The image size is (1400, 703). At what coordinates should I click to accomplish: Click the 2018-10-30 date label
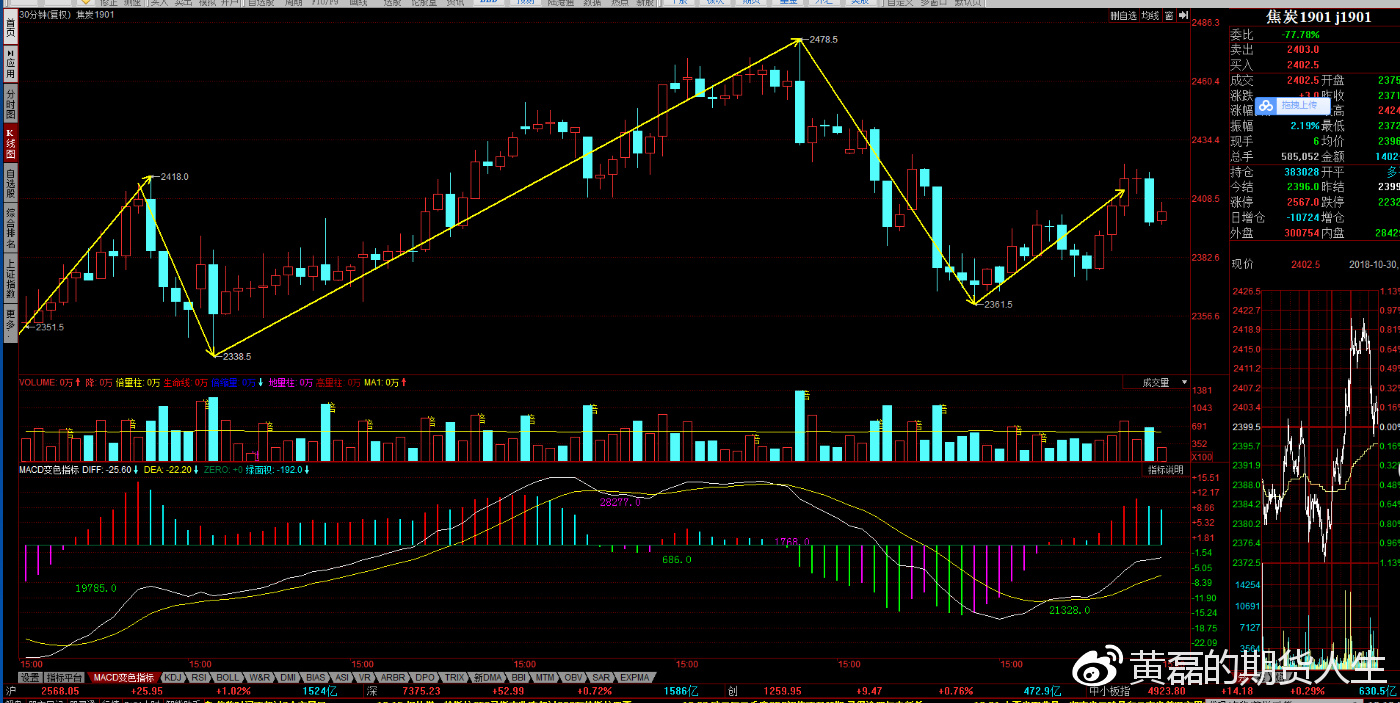(x=1374, y=264)
